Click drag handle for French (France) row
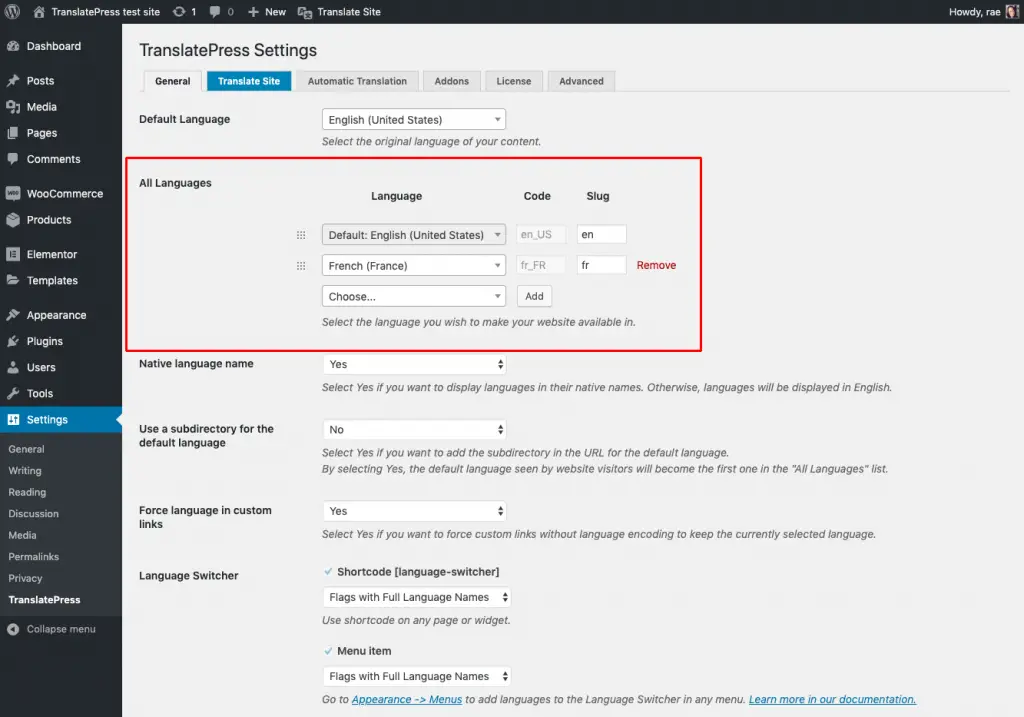Screen dimensions: 1024x717 (301, 266)
